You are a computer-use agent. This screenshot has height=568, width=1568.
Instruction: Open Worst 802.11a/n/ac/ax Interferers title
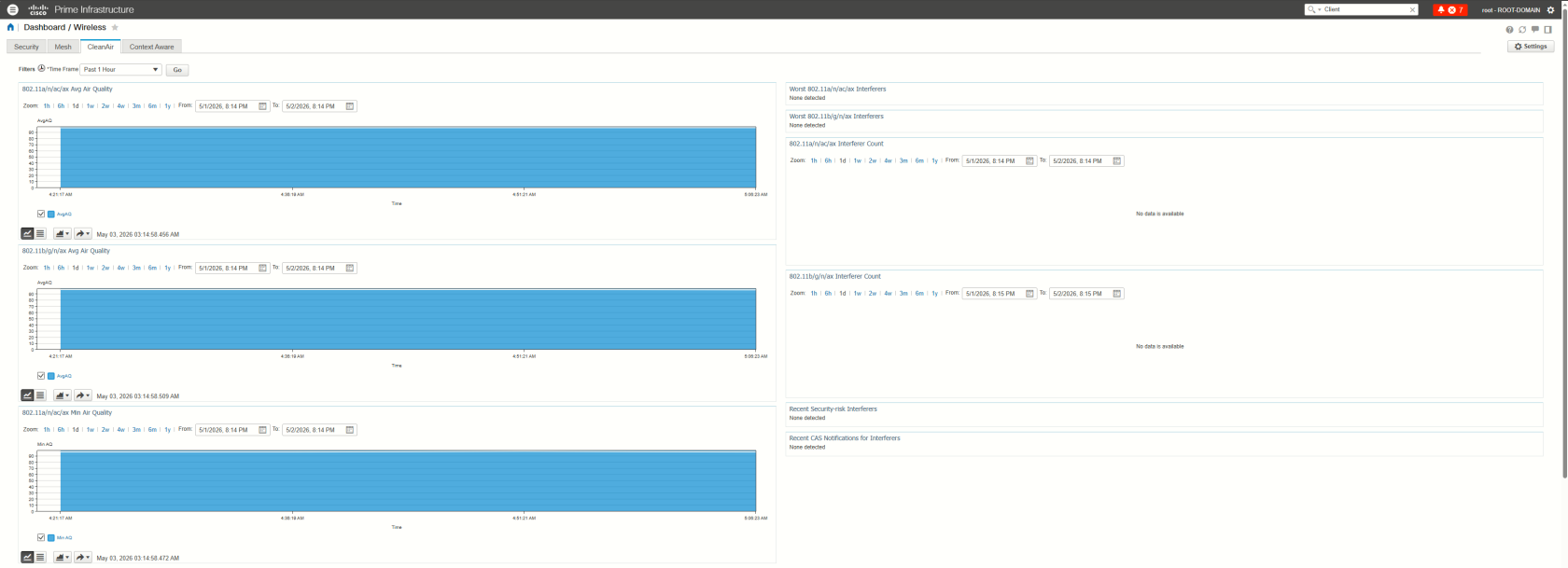[837, 90]
